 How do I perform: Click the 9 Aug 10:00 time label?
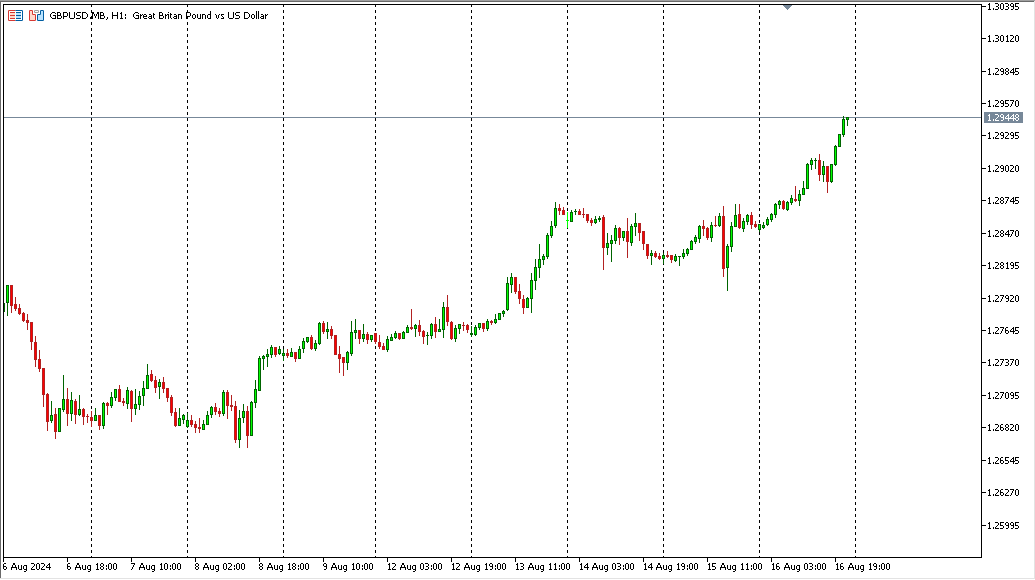point(348,567)
